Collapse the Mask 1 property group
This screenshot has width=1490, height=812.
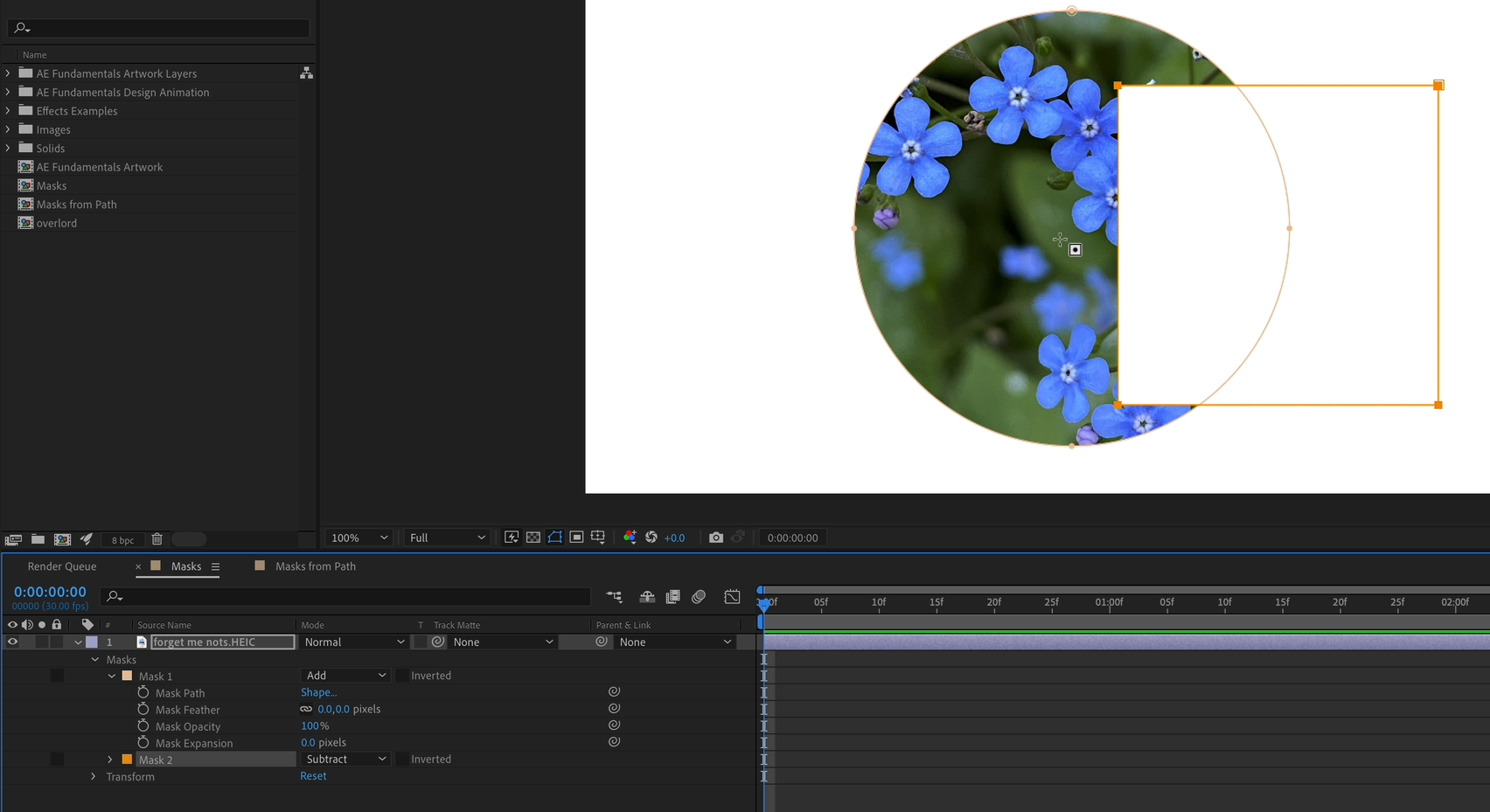(x=111, y=675)
